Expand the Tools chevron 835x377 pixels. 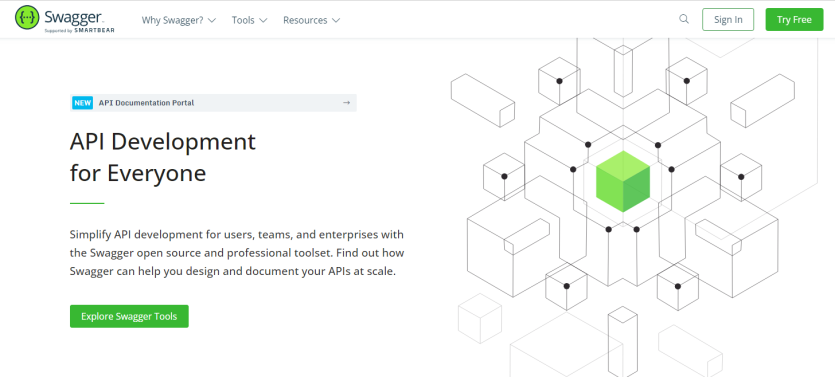(x=263, y=20)
